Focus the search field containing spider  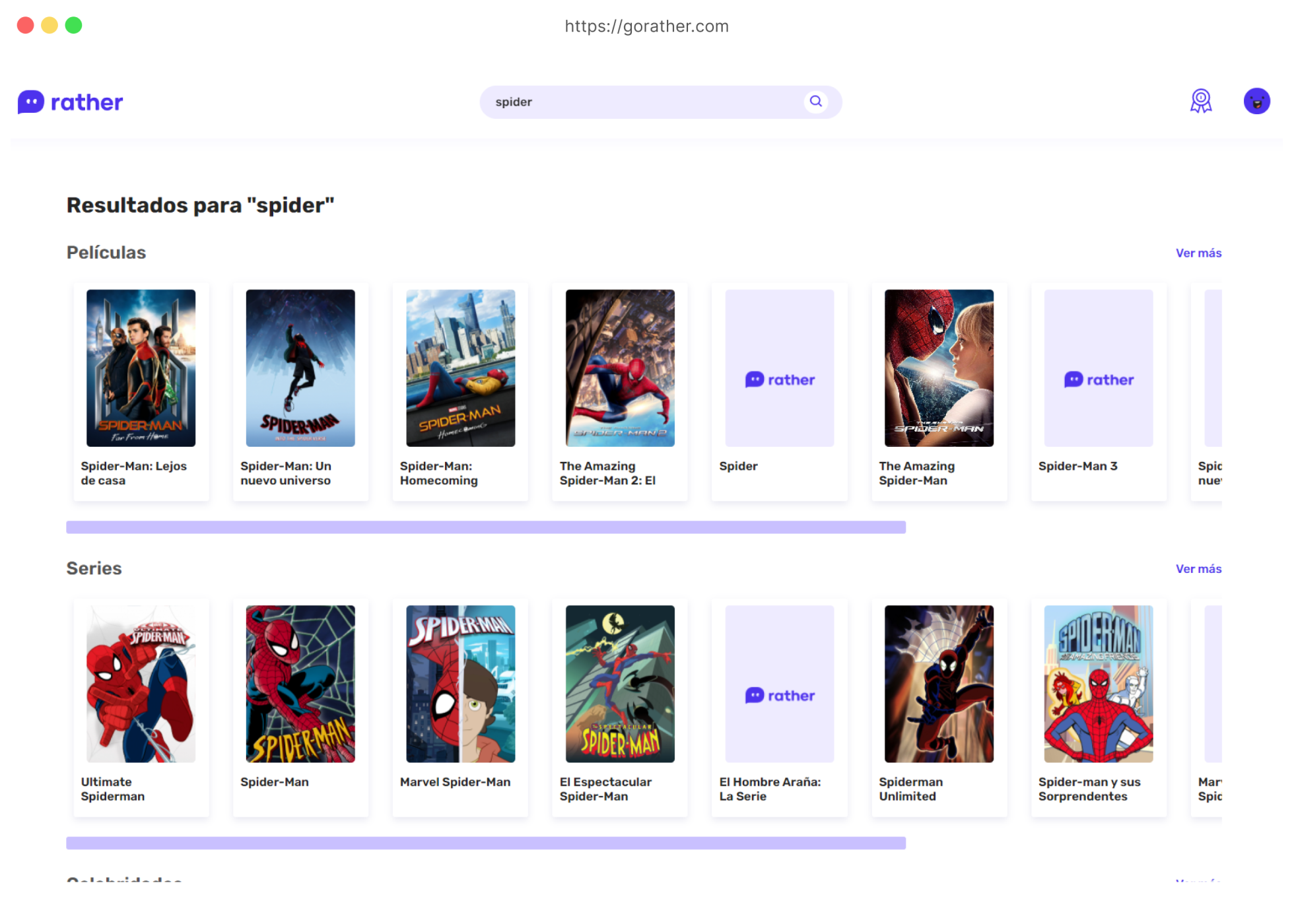pyautogui.click(x=660, y=102)
